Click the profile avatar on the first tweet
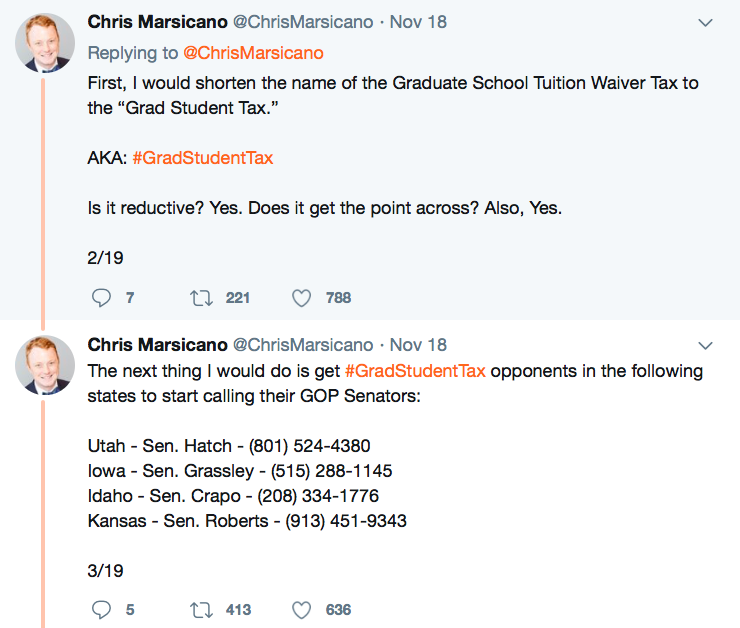 45,44
